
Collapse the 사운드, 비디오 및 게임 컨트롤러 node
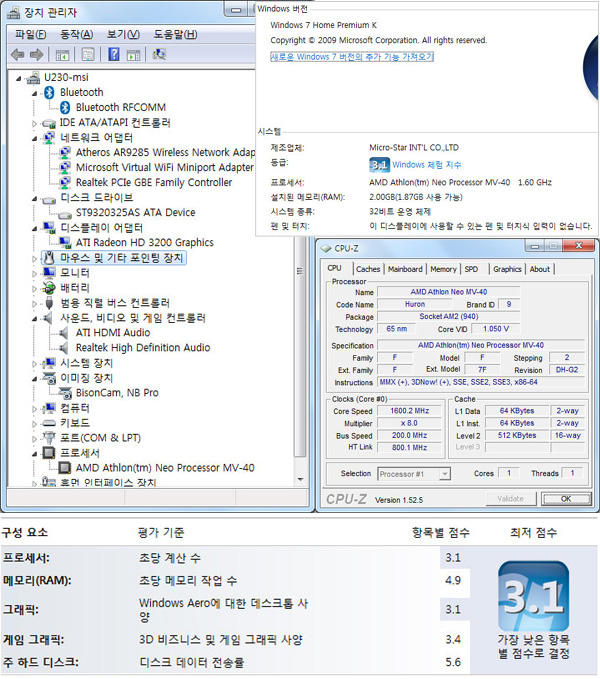pyautogui.click(x=35, y=319)
